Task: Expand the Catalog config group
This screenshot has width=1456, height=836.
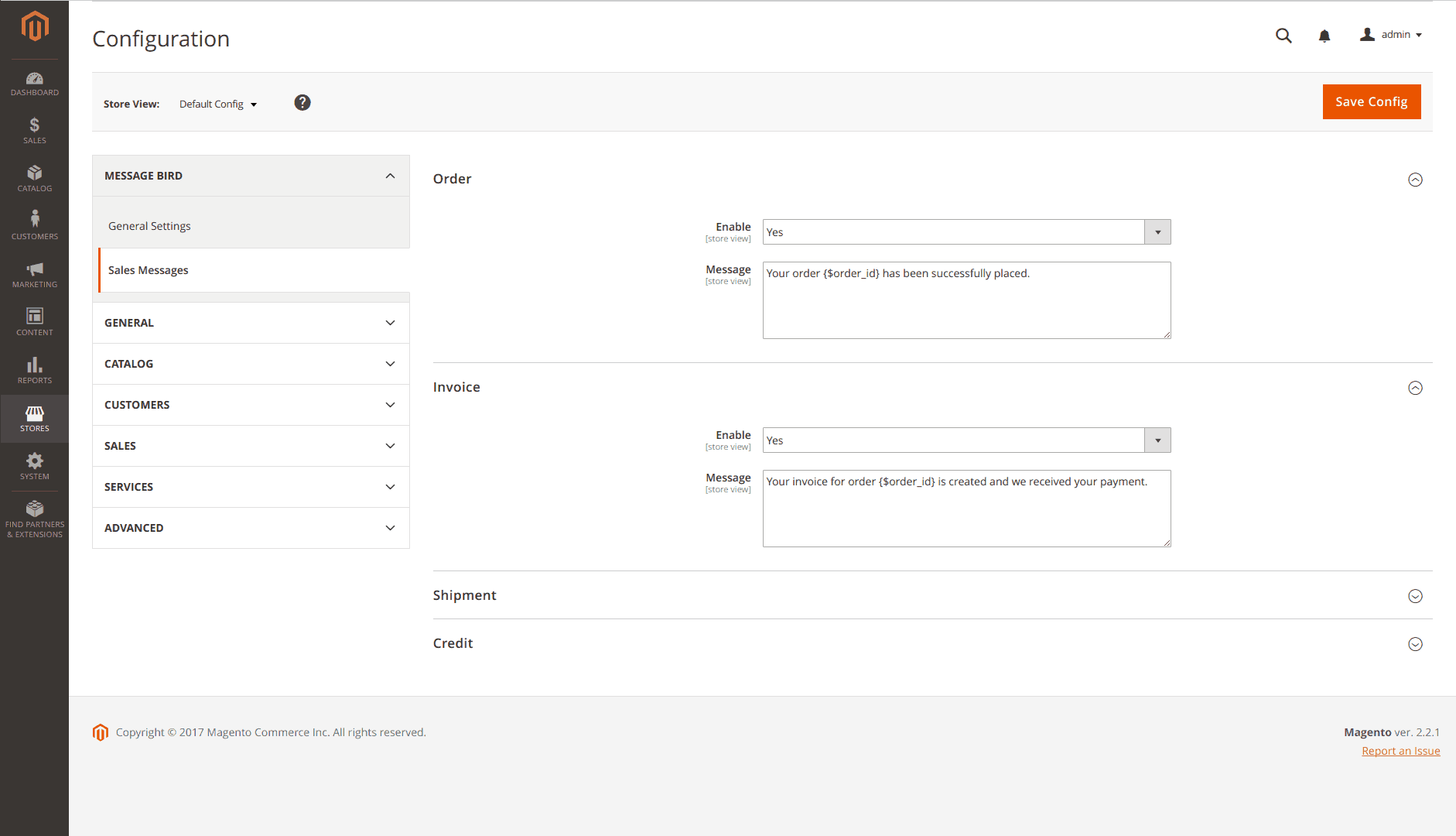Action: (x=251, y=364)
